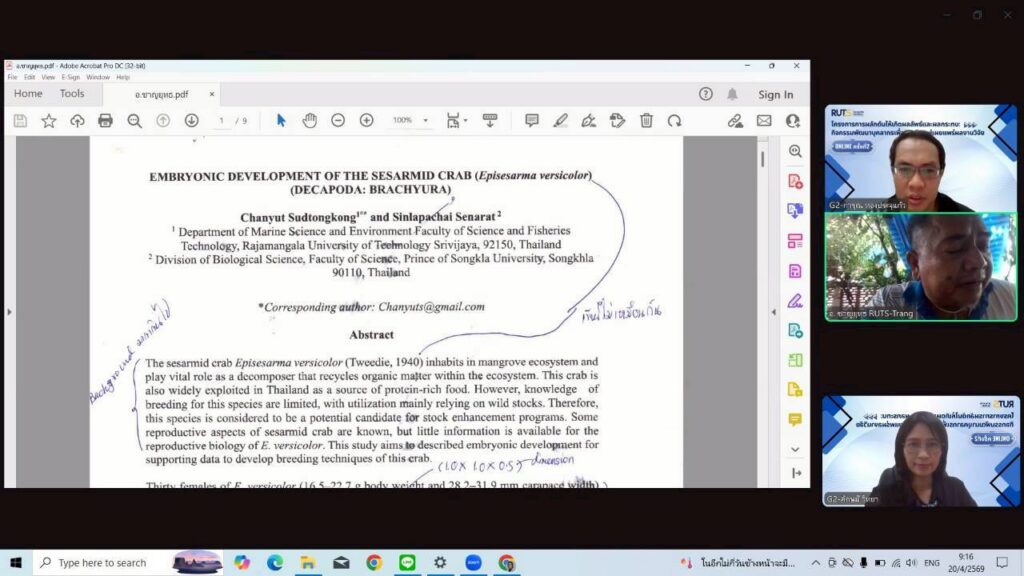The height and width of the screenshot is (576, 1024).
Task: Send file by email envelope icon
Action: [764, 121]
